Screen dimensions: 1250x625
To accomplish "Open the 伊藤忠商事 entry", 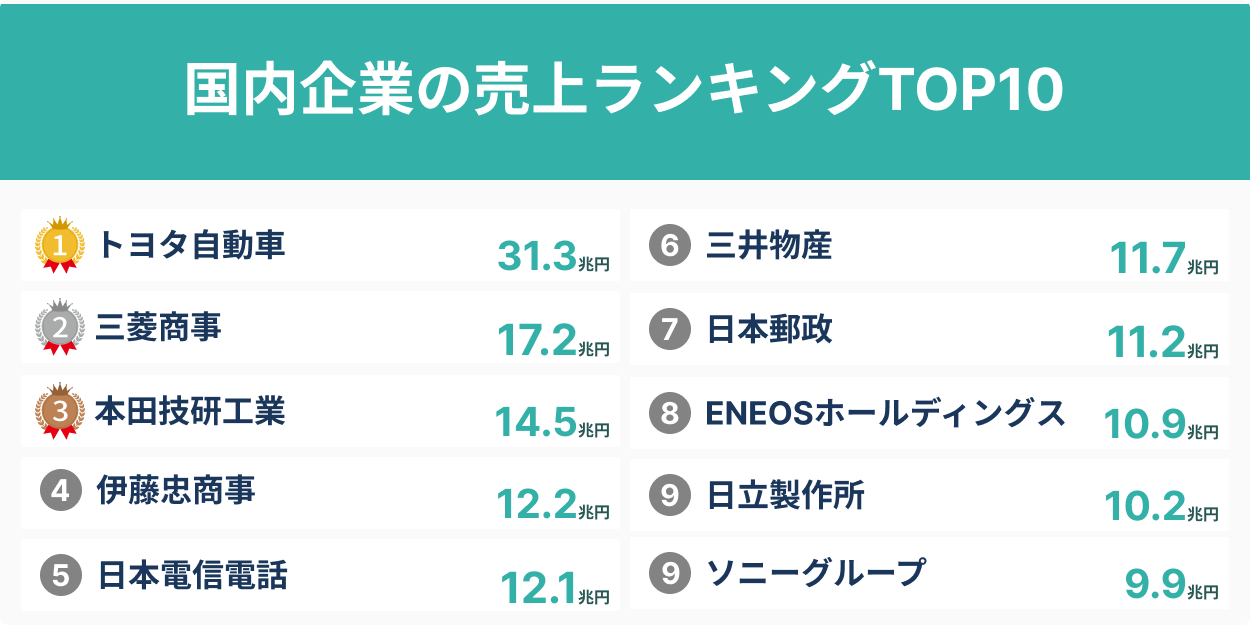I will 176,491.
